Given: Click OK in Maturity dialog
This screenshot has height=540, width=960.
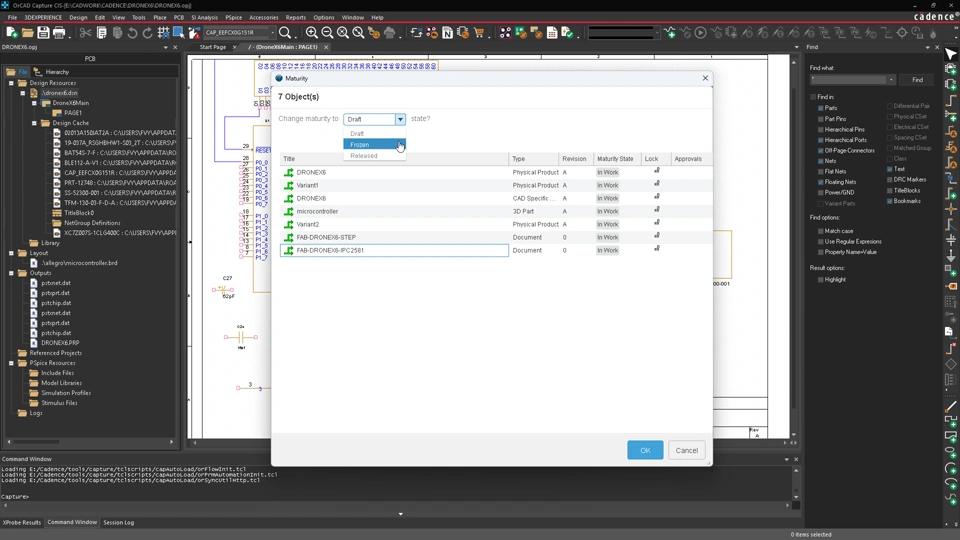Looking at the screenshot, I should [x=645, y=450].
